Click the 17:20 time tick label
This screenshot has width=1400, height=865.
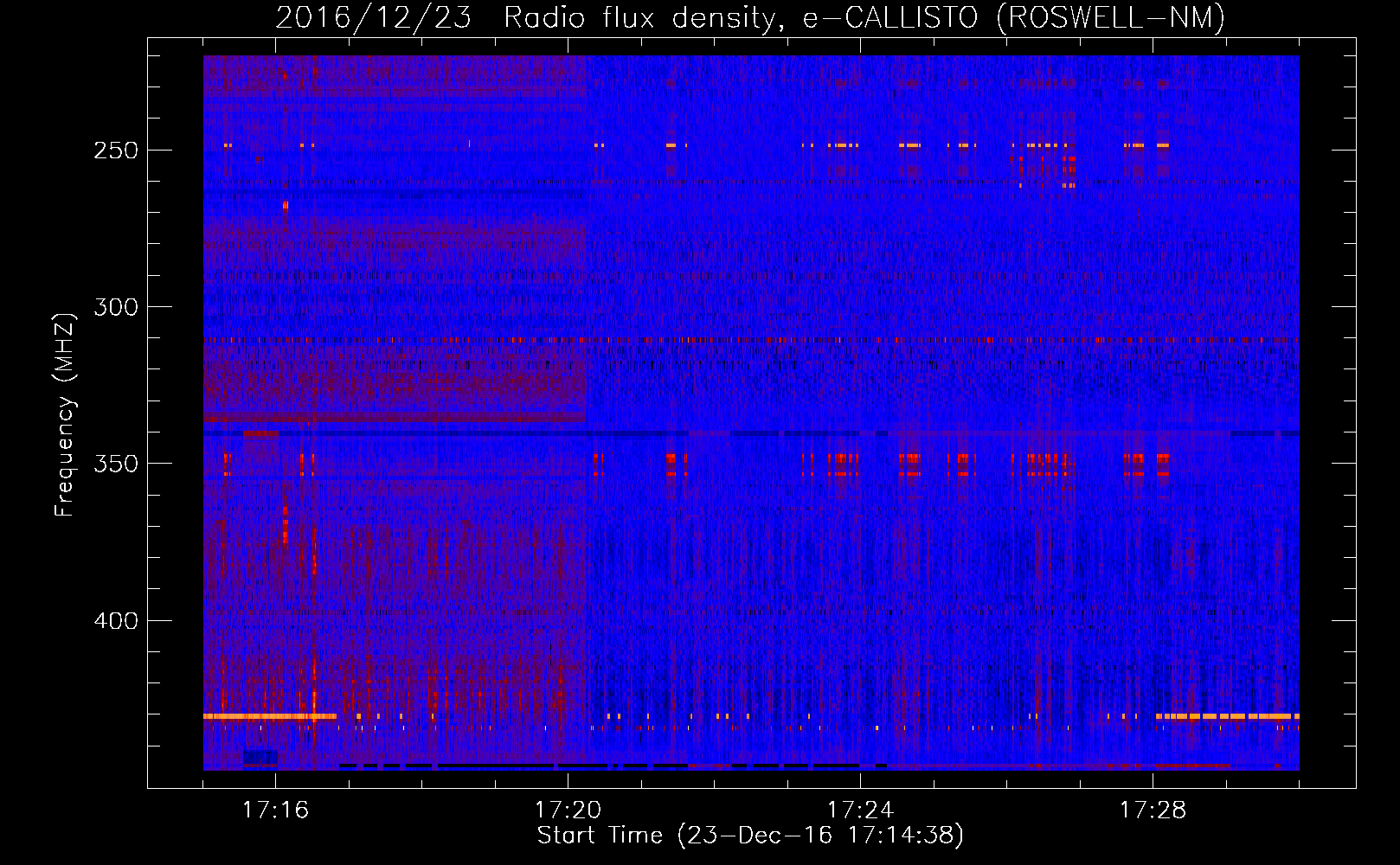coord(568,811)
